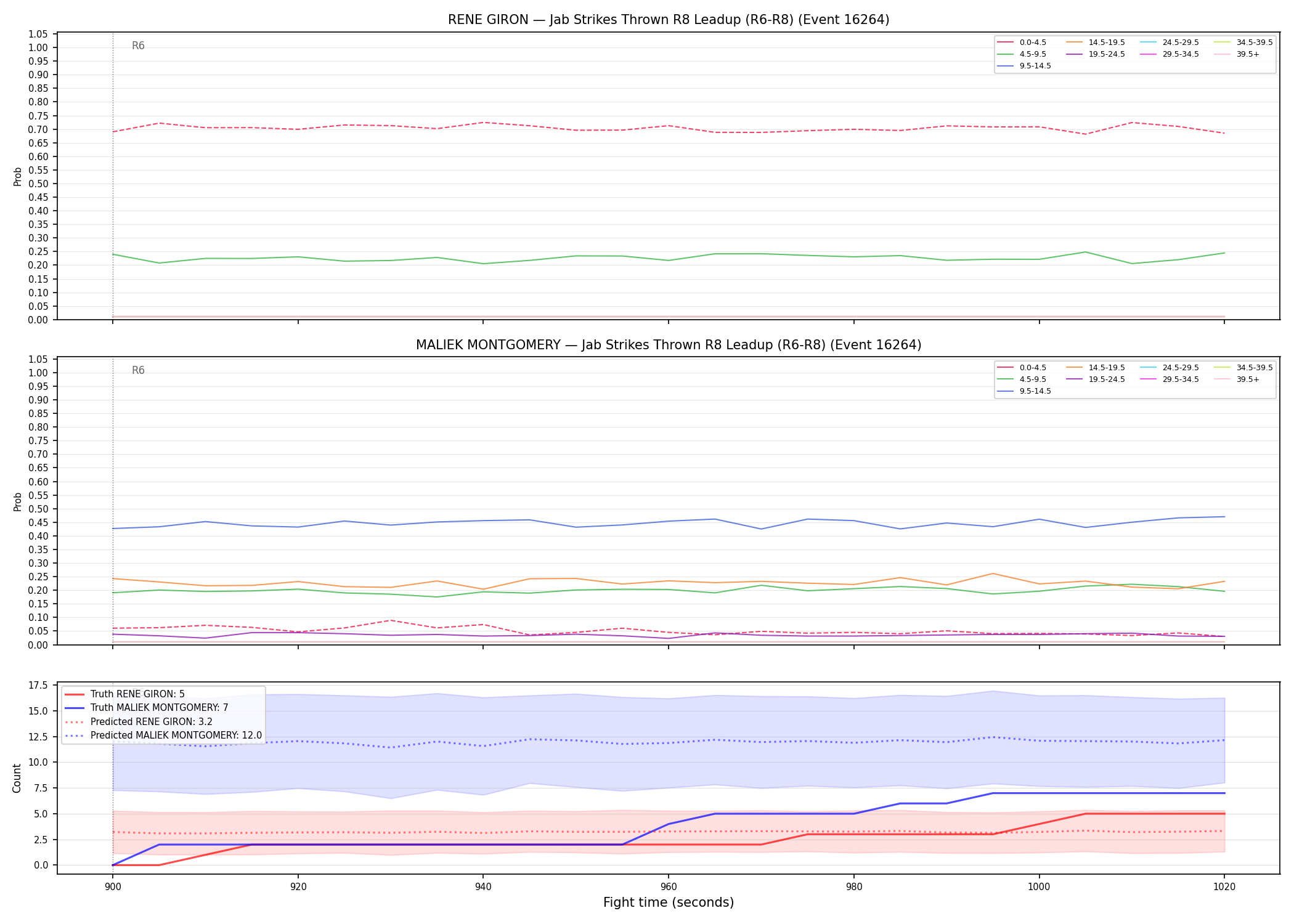Click the "Fight time (seconds)" axis label
This screenshot has height=924, width=1294.
(x=669, y=902)
